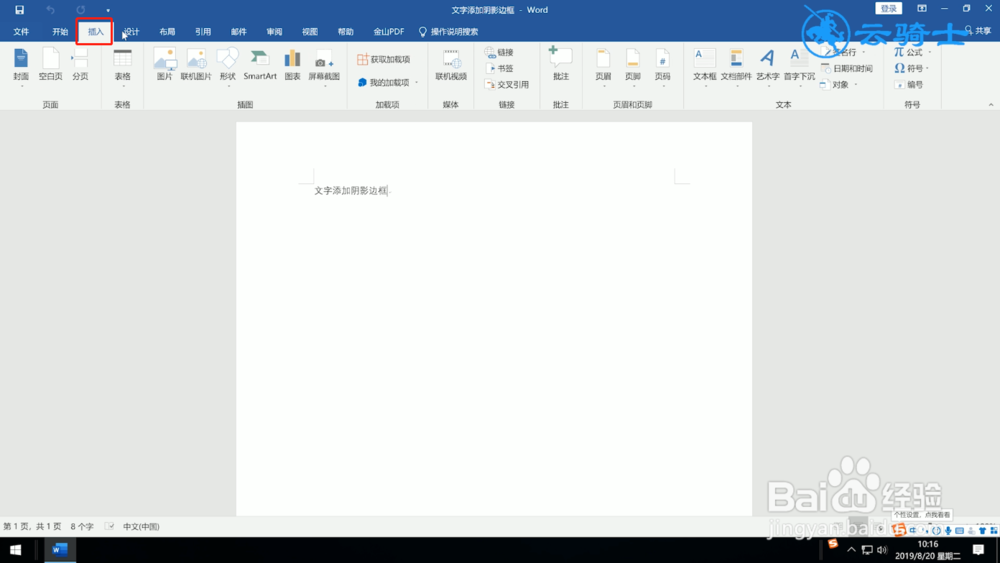Switch to the 视图 ribbon tab
The image size is (1000, 563).
pyautogui.click(x=310, y=31)
